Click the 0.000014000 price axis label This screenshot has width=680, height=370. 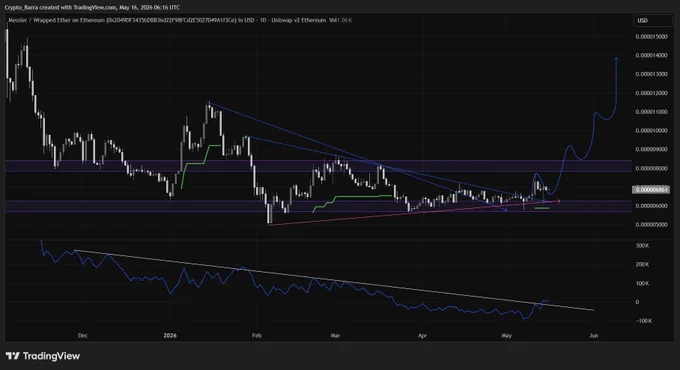(x=651, y=56)
